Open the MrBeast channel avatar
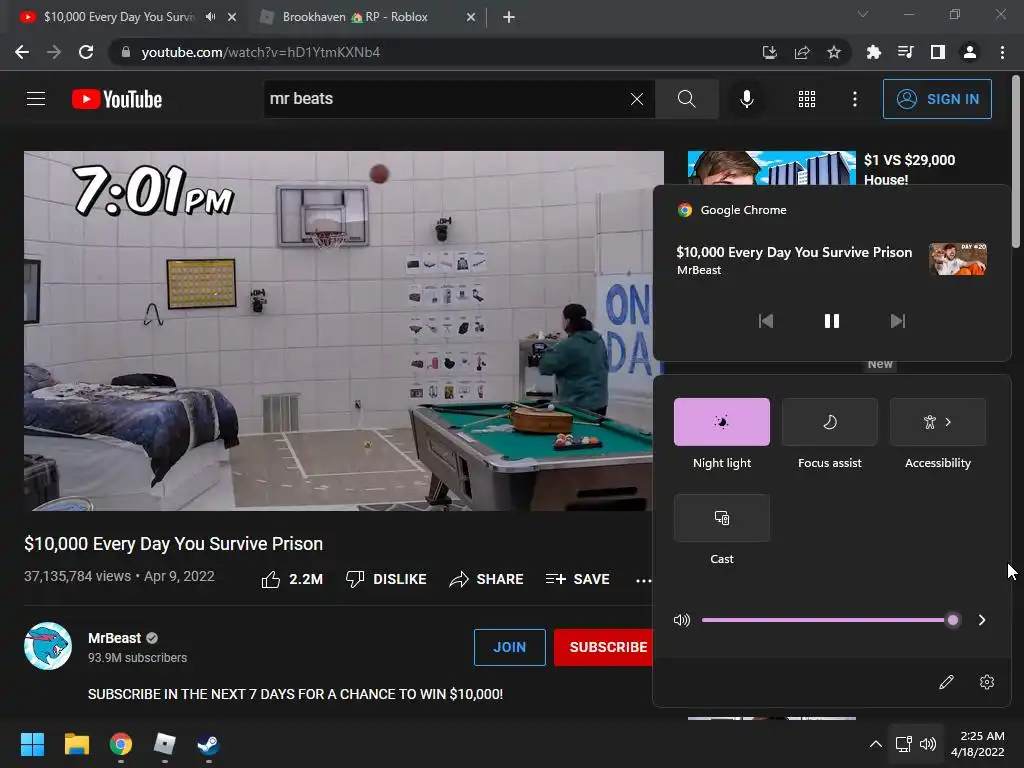Image resolution: width=1024 pixels, height=768 pixels. (x=48, y=647)
